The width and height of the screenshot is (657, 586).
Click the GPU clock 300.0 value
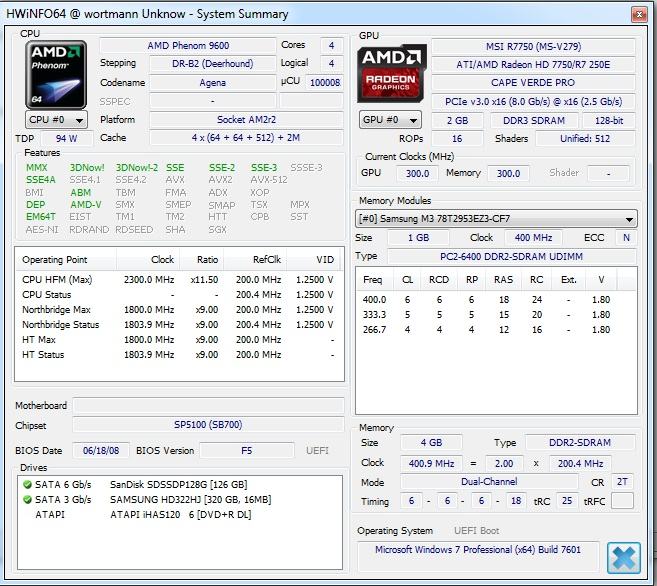(417, 173)
